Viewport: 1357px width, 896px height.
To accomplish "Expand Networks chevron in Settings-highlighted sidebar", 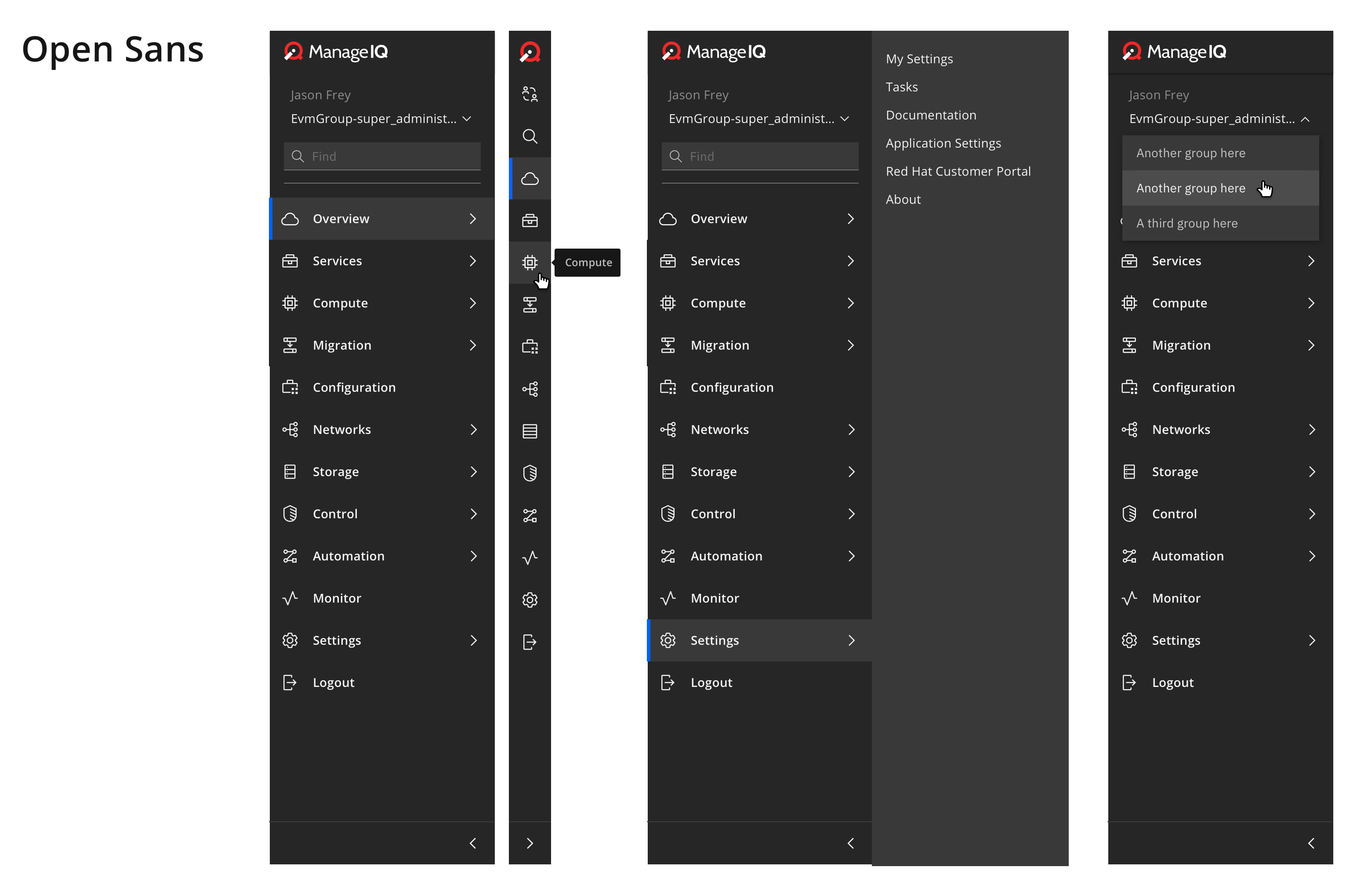I will click(x=851, y=429).
